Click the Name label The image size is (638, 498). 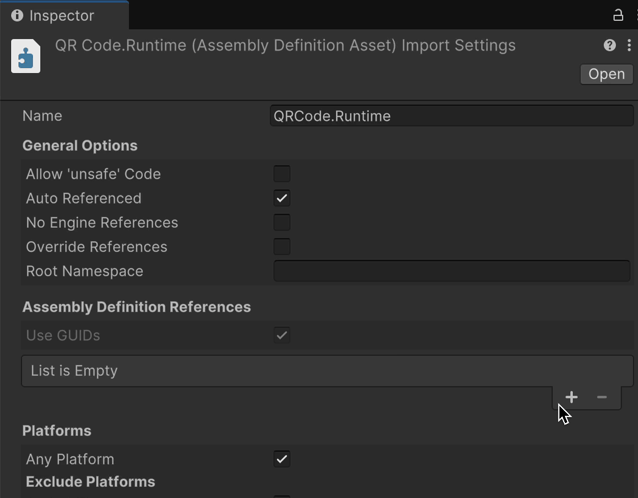[x=42, y=116]
